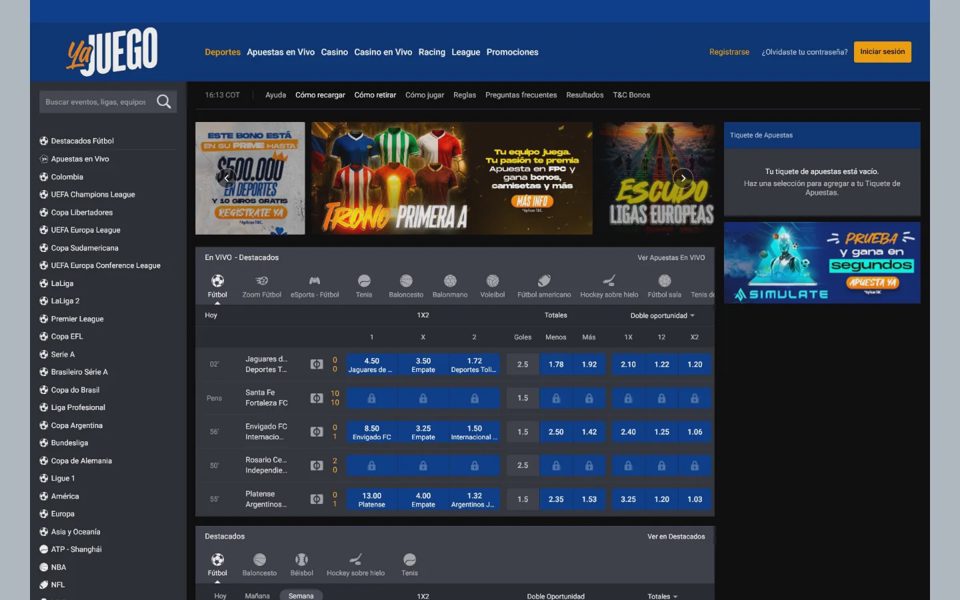The width and height of the screenshot is (960, 600).
Task: Select Empate odds 3.25 for Envigado match
Action: click(423, 432)
